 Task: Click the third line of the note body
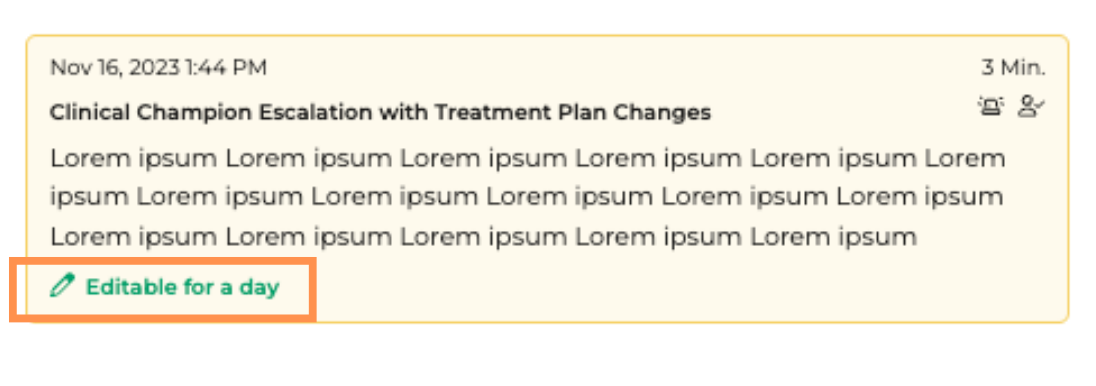pyautogui.click(x=483, y=237)
